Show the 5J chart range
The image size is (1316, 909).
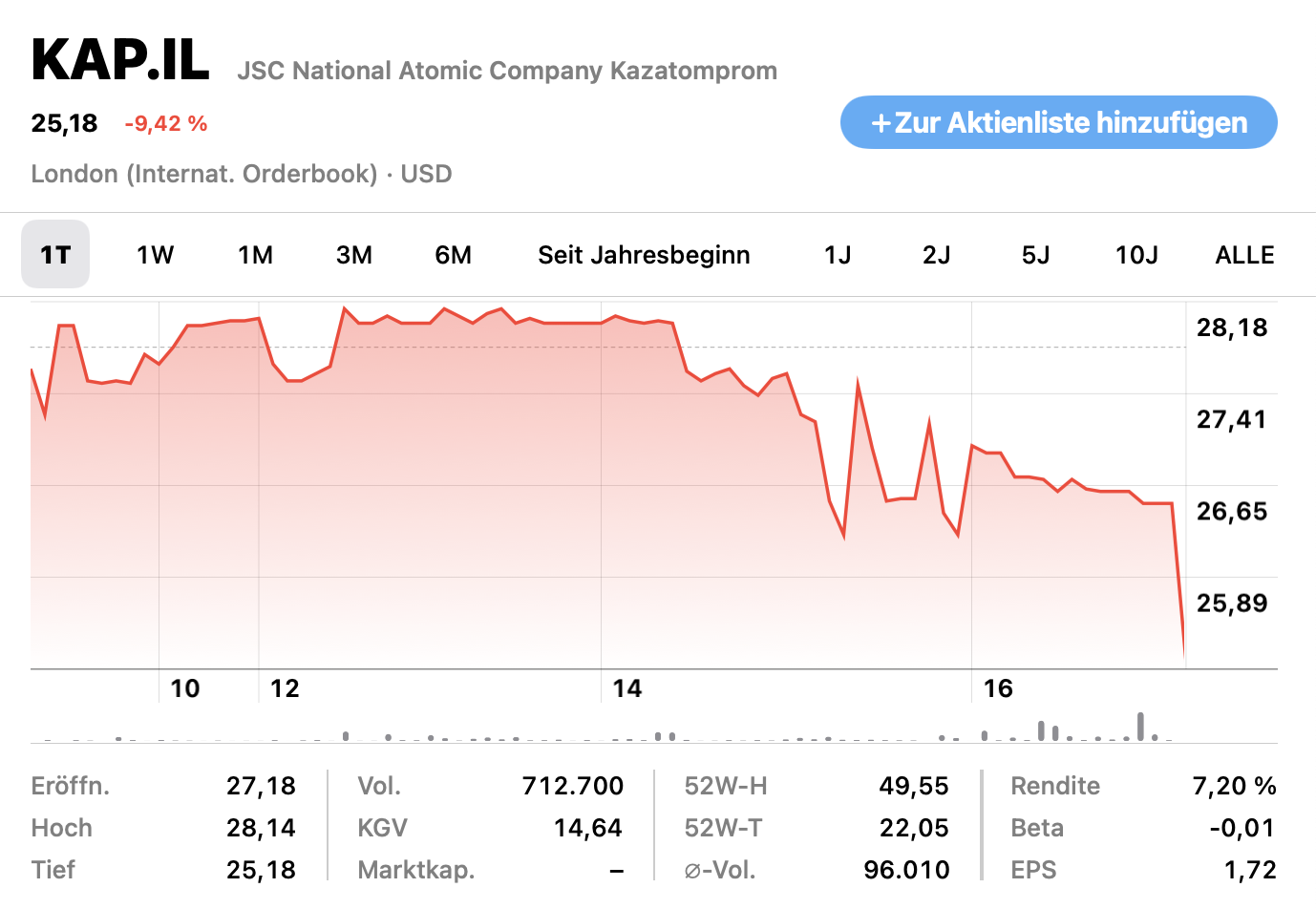[1036, 255]
